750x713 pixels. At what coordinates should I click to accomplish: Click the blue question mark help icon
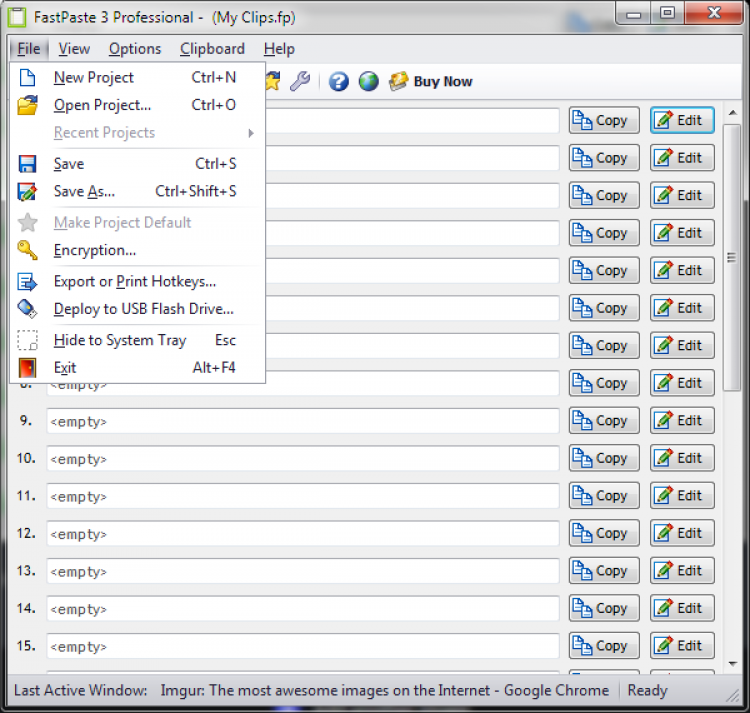tap(339, 81)
